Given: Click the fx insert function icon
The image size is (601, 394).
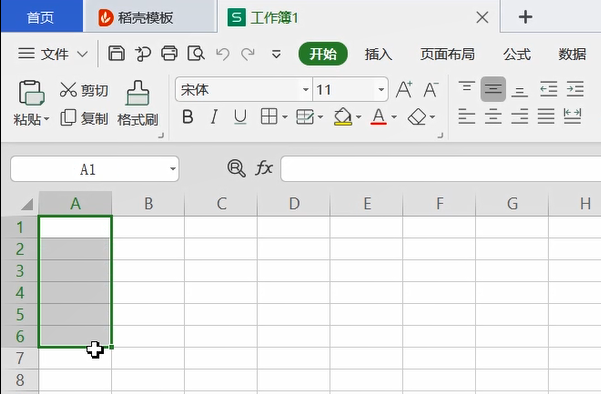Looking at the screenshot, I should click(x=264, y=168).
